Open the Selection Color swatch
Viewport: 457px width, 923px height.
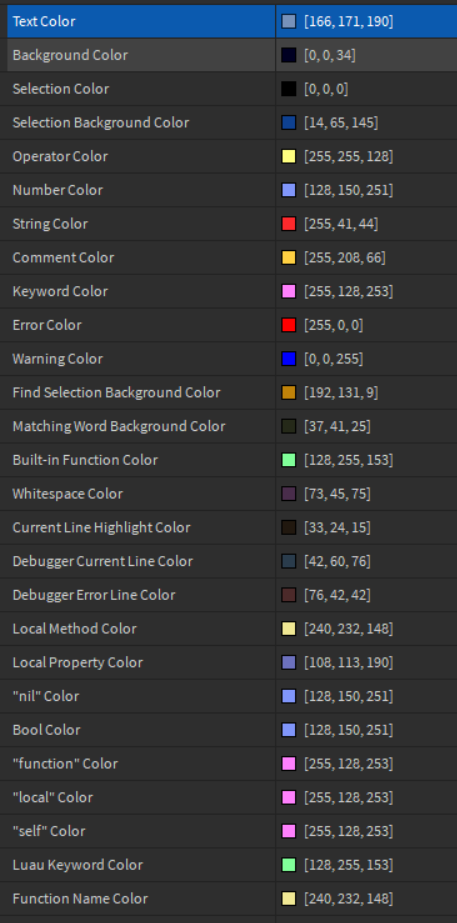point(289,89)
